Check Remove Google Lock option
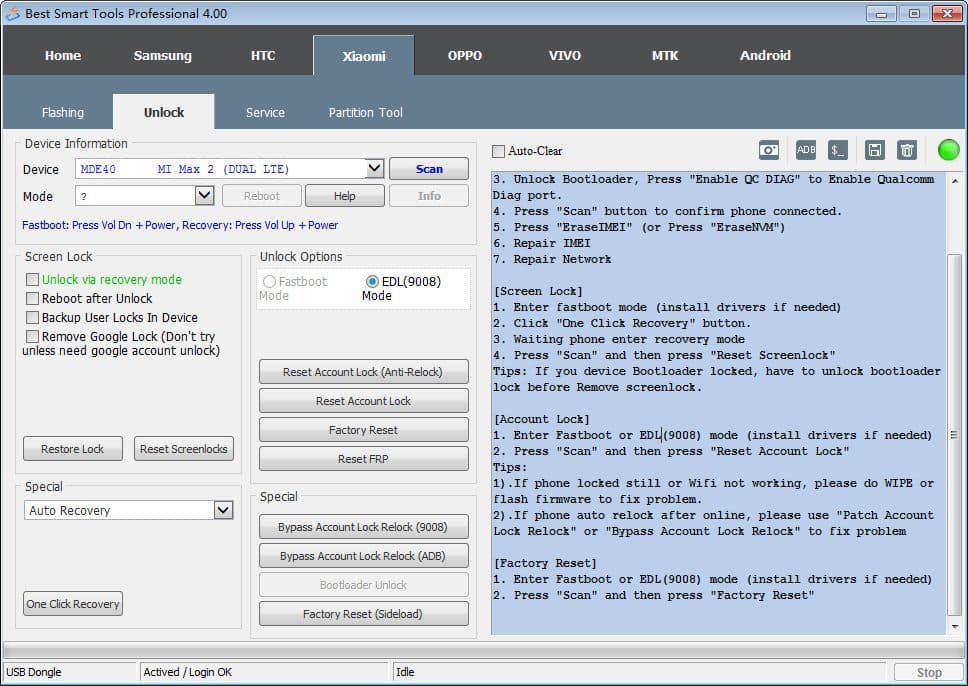The image size is (968, 686). pyautogui.click(x=32, y=337)
